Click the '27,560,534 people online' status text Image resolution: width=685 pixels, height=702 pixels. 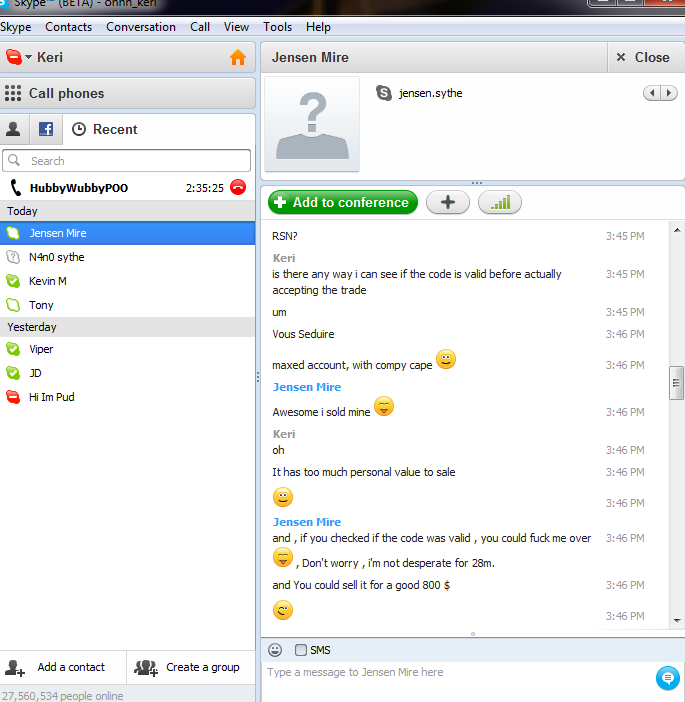pyautogui.click(x=62, y=696)
